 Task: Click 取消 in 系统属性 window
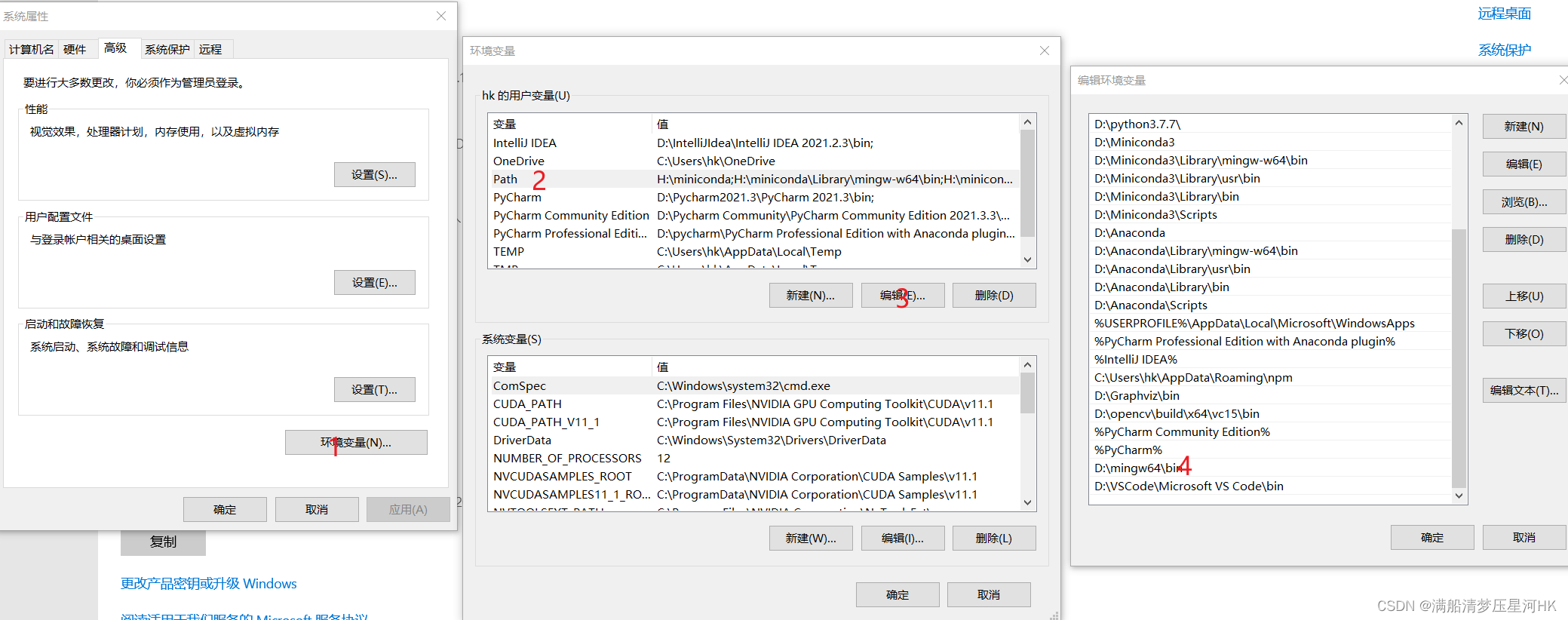(x=317, y=509)
